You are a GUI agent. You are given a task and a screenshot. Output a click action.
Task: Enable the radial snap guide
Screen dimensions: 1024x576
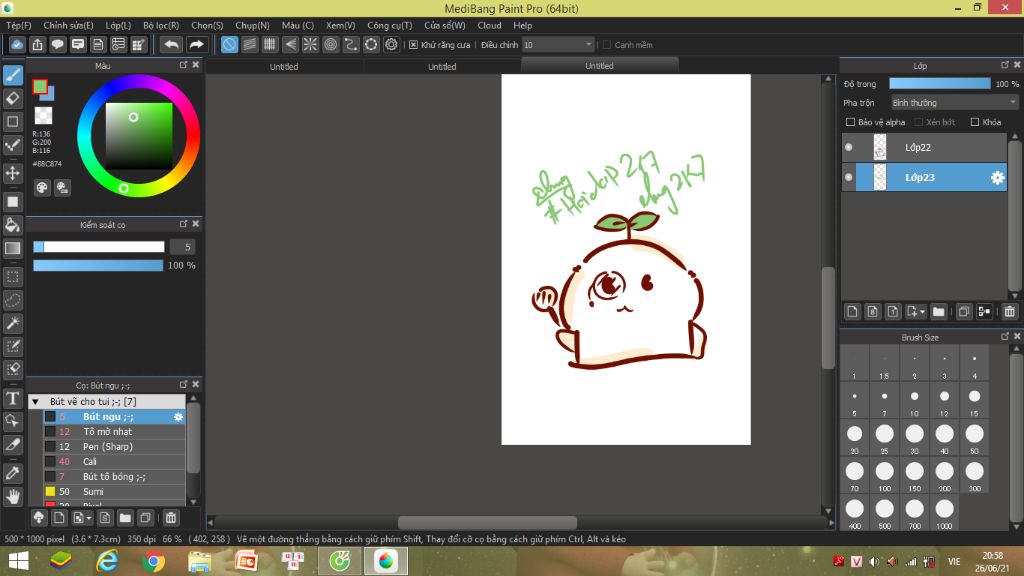coord(310,44)
